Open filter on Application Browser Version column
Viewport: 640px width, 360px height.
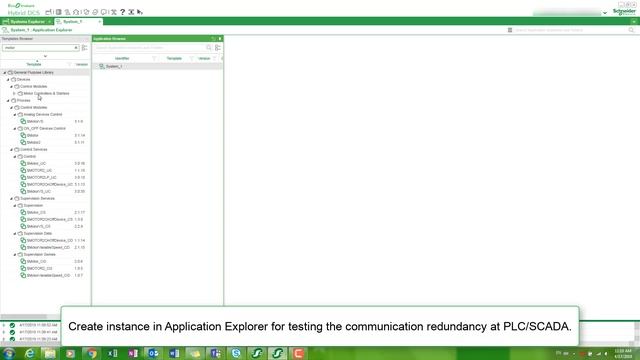pos(215,58)
